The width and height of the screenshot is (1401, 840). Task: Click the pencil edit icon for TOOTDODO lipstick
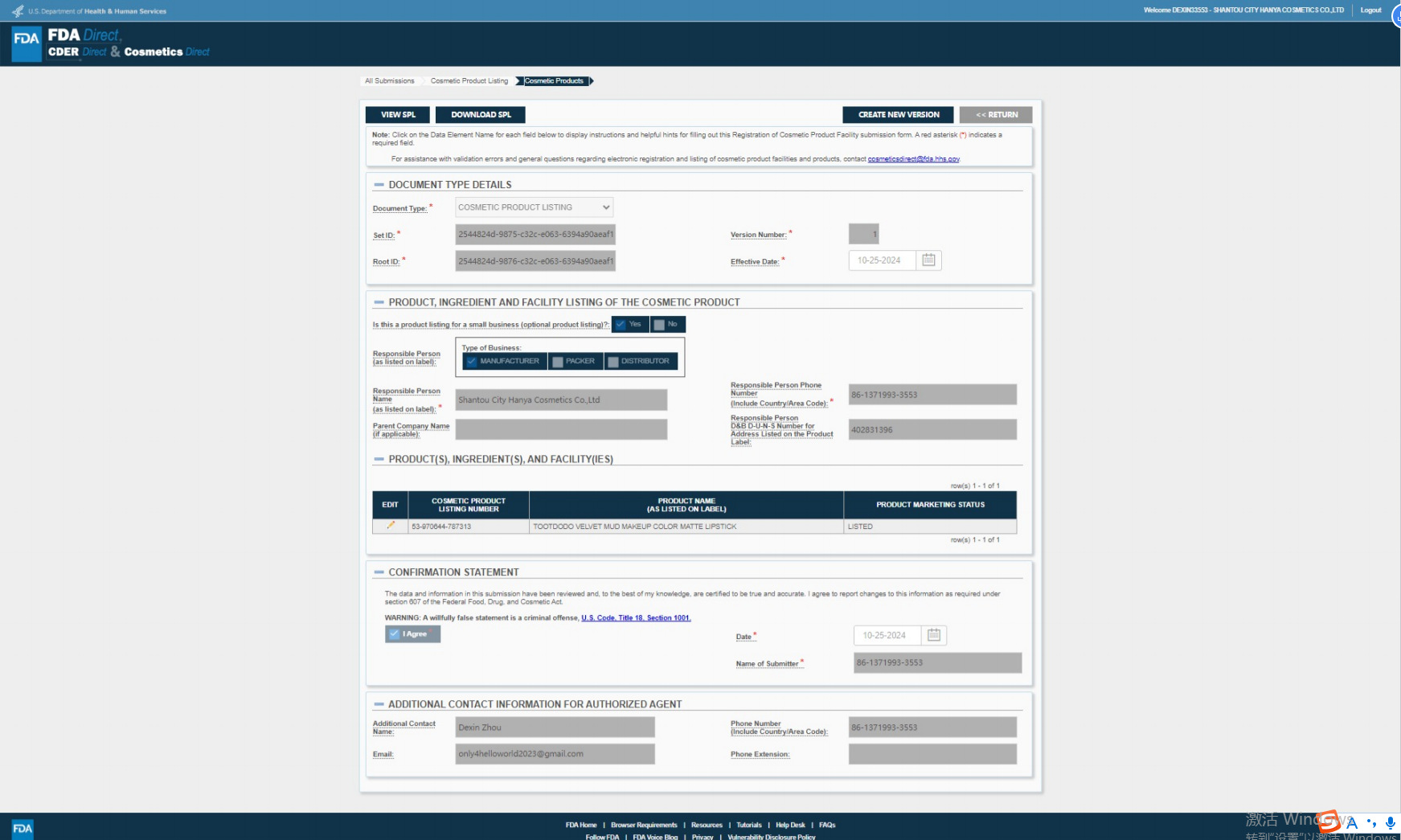(391, 526)
